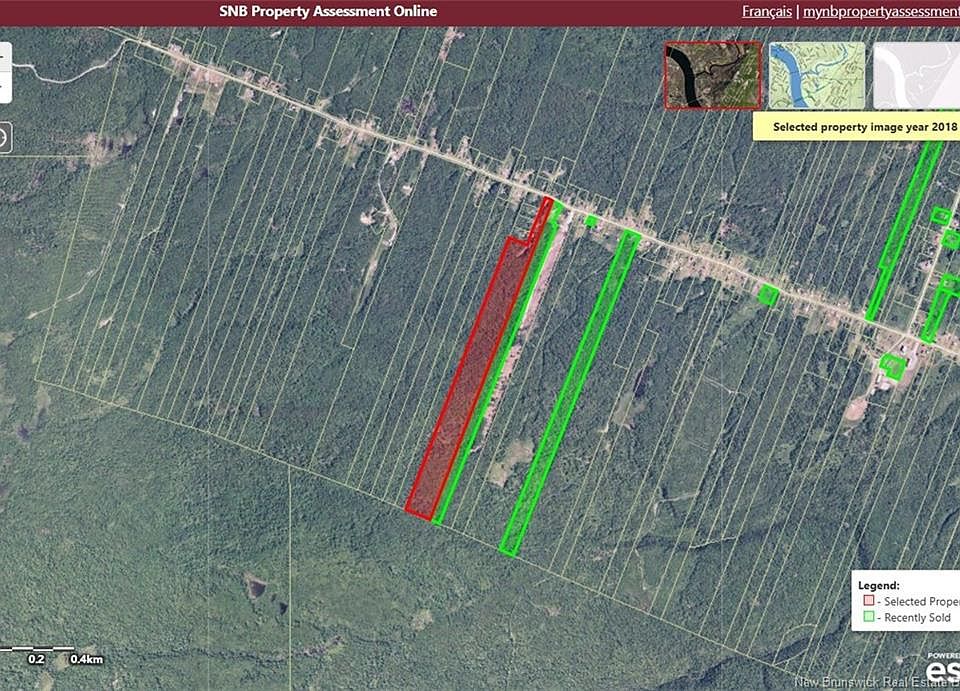This screenshot has width=960, height=691.
Task: Click the Esri logo in the corner
Action: 940,667
